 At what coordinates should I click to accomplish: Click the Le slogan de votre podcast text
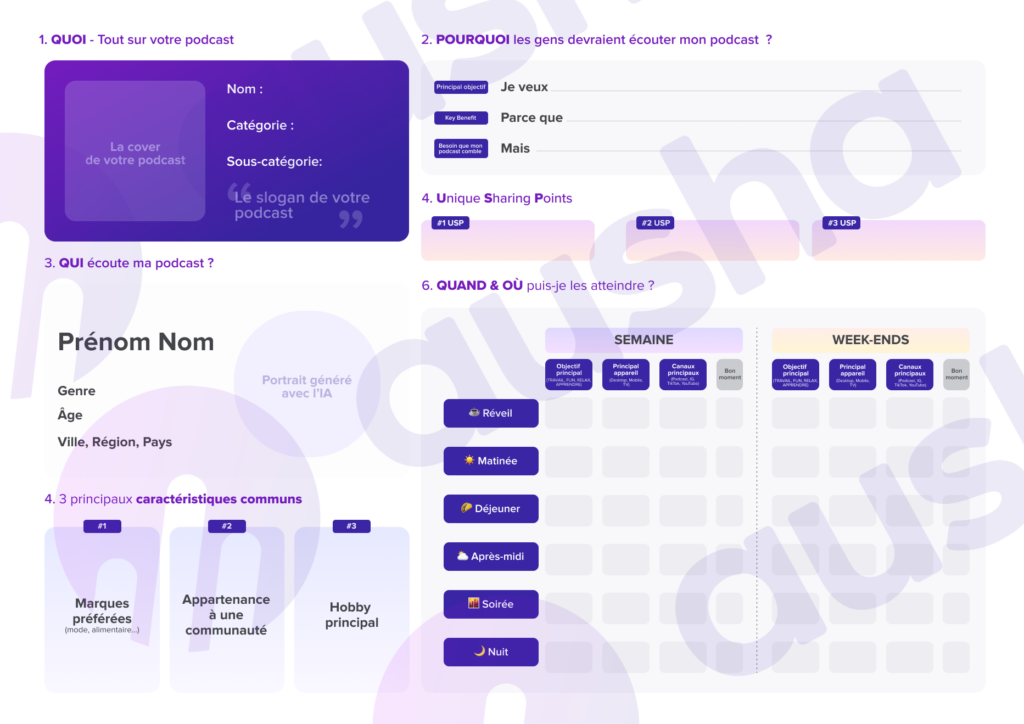click(x=302, y=205)
